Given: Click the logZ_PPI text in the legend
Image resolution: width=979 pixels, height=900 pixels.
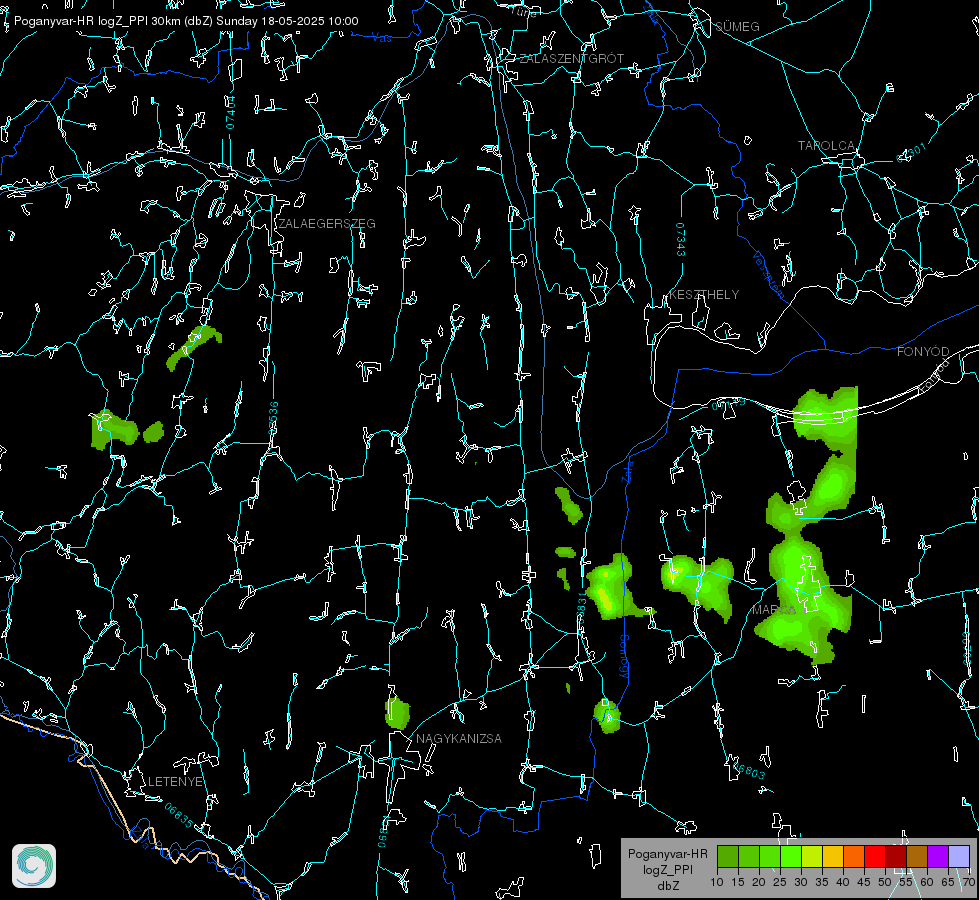Looking at the screenshot, I should click(x=668, y=869).
